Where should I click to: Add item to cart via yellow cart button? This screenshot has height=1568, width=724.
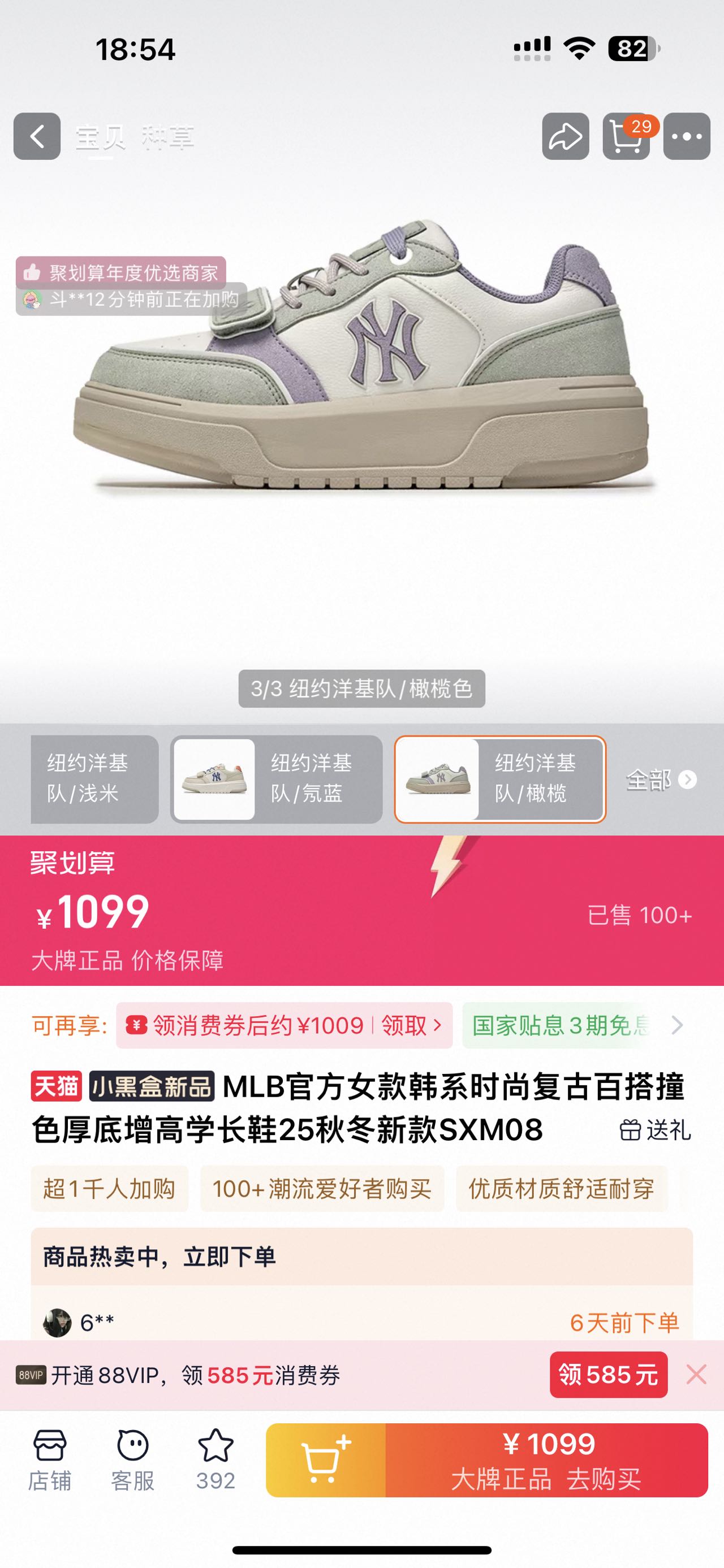pyautogui.click(x=326, y=1460)
